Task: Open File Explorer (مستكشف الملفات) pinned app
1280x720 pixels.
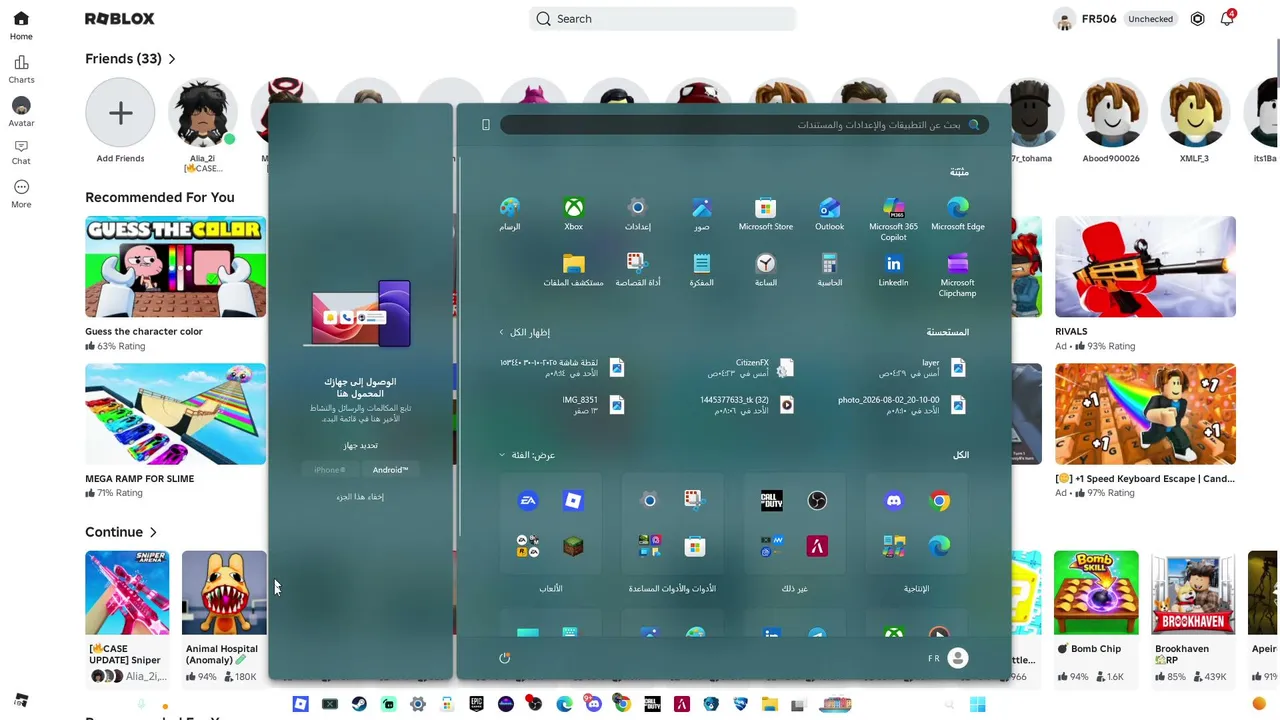Action: pos(573,270)
